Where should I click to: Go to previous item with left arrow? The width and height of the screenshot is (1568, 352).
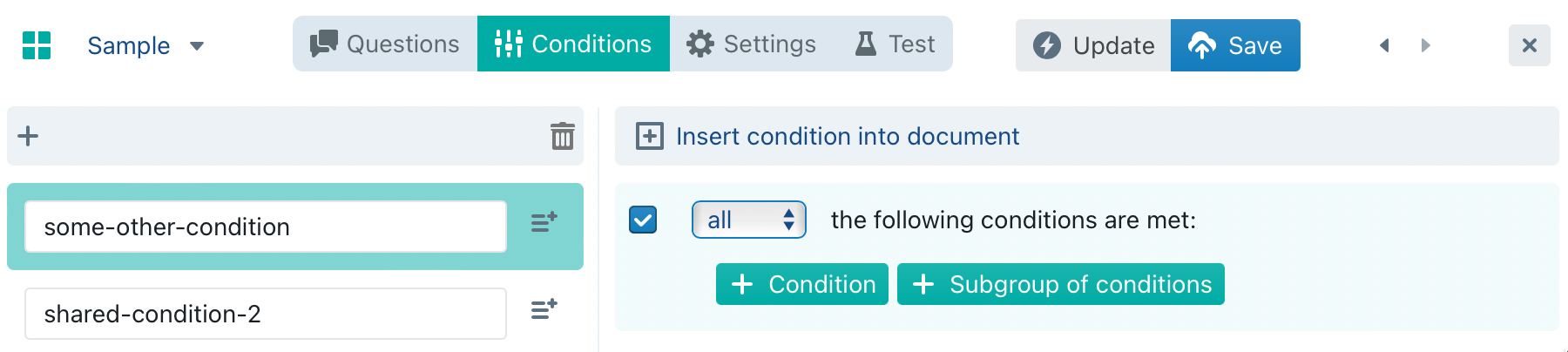(1383, 45)
